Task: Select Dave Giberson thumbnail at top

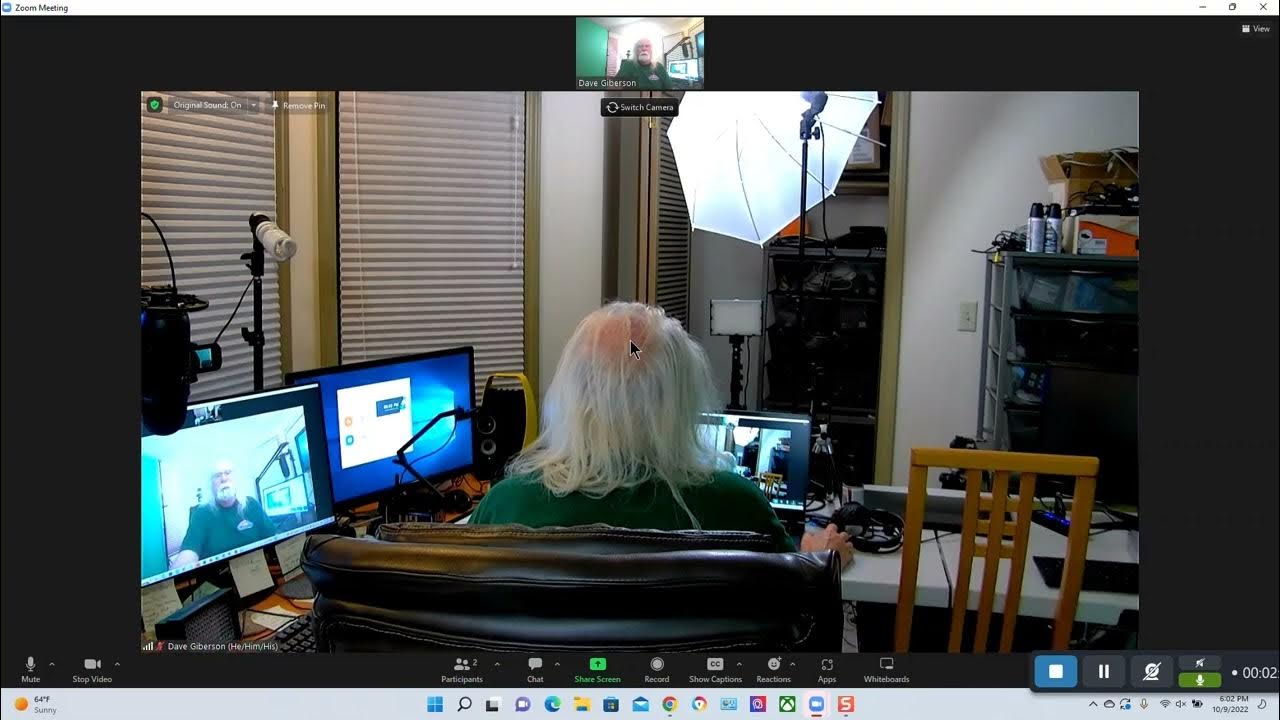Action: 640,53
